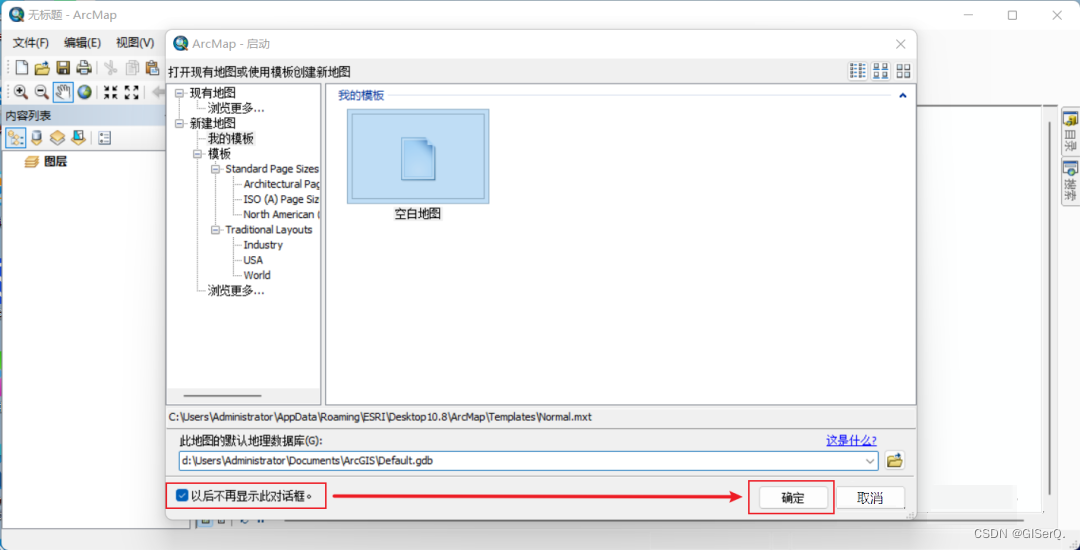This screenshot has height=550, width=1080.
Task: Switch dialog to tiles view icon
Action: (903, 70)
